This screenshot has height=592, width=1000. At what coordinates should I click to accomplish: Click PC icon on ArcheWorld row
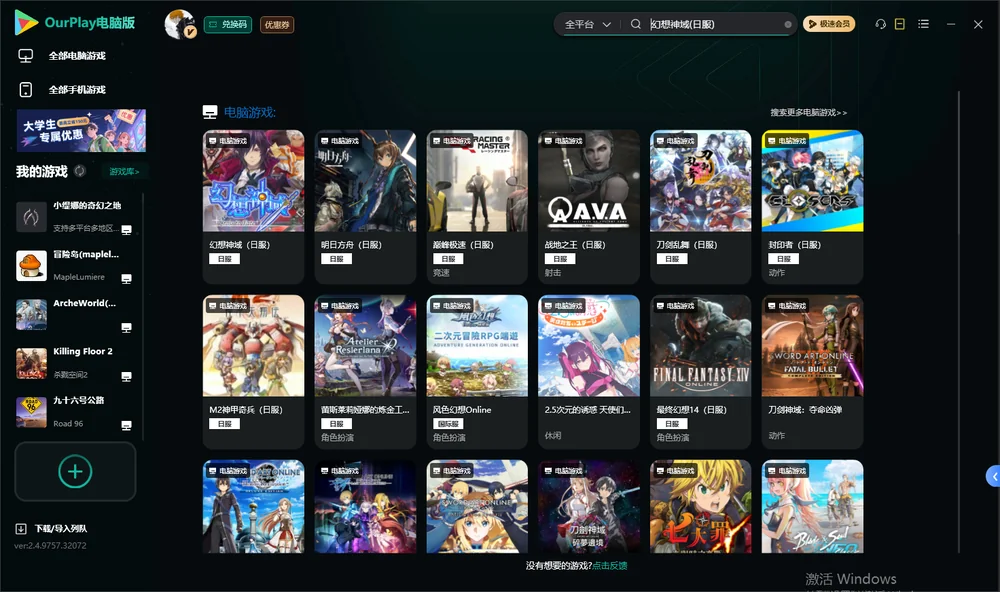[x=126, y=328]
